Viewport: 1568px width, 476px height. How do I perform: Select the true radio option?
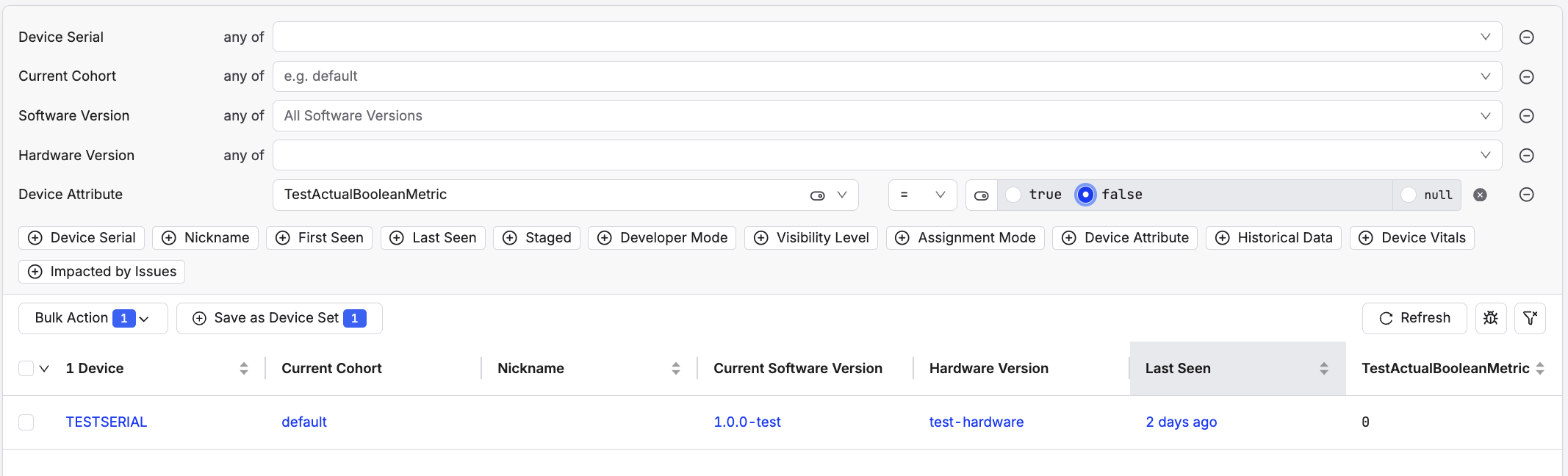1013,195
